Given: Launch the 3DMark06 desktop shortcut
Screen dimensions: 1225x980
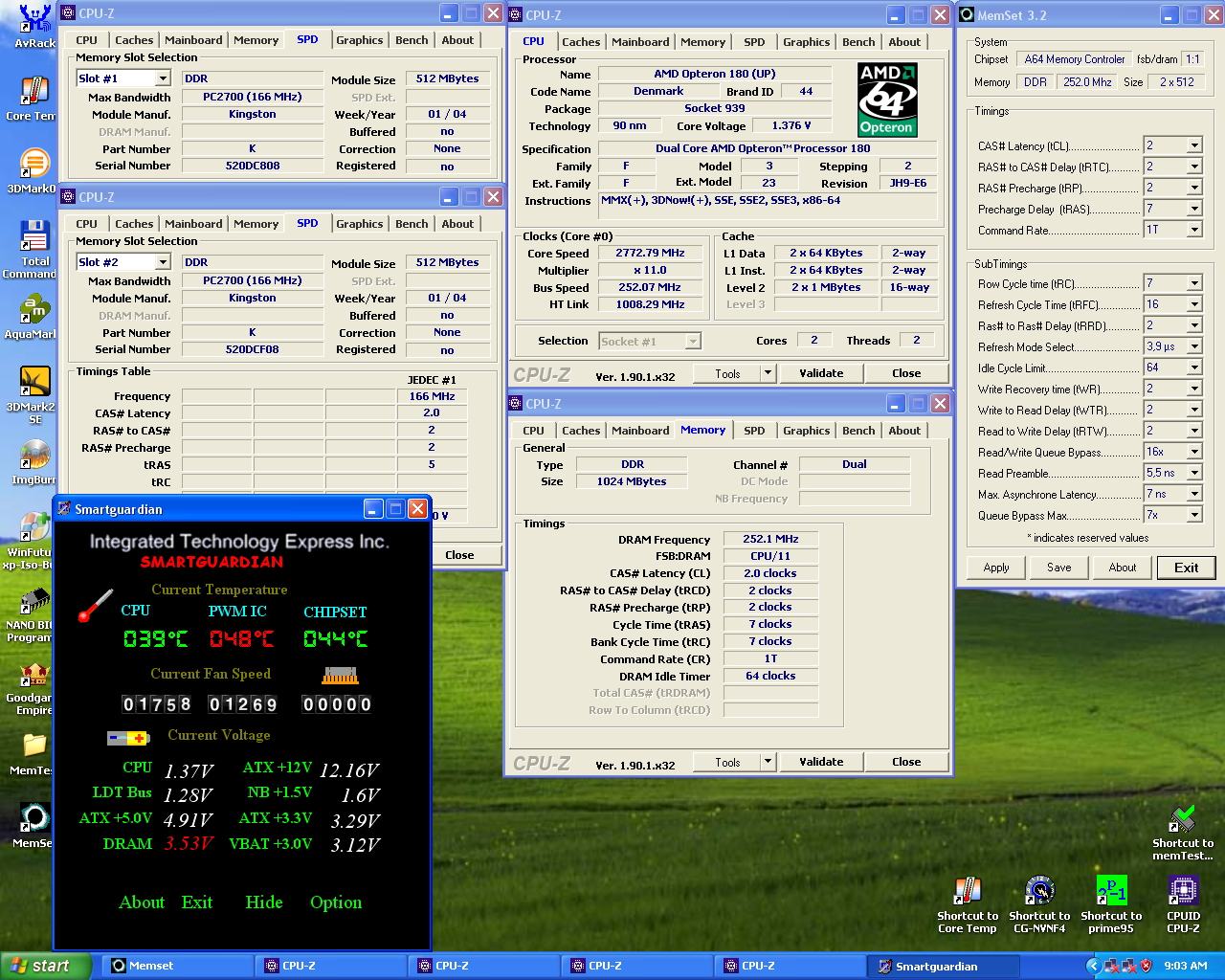Looking at the screenshot, I should pyautogui.click(x=33, y=170).
